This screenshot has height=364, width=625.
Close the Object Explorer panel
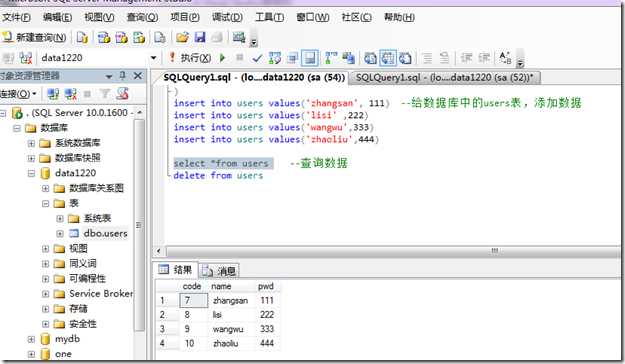[x=138, y=75]
